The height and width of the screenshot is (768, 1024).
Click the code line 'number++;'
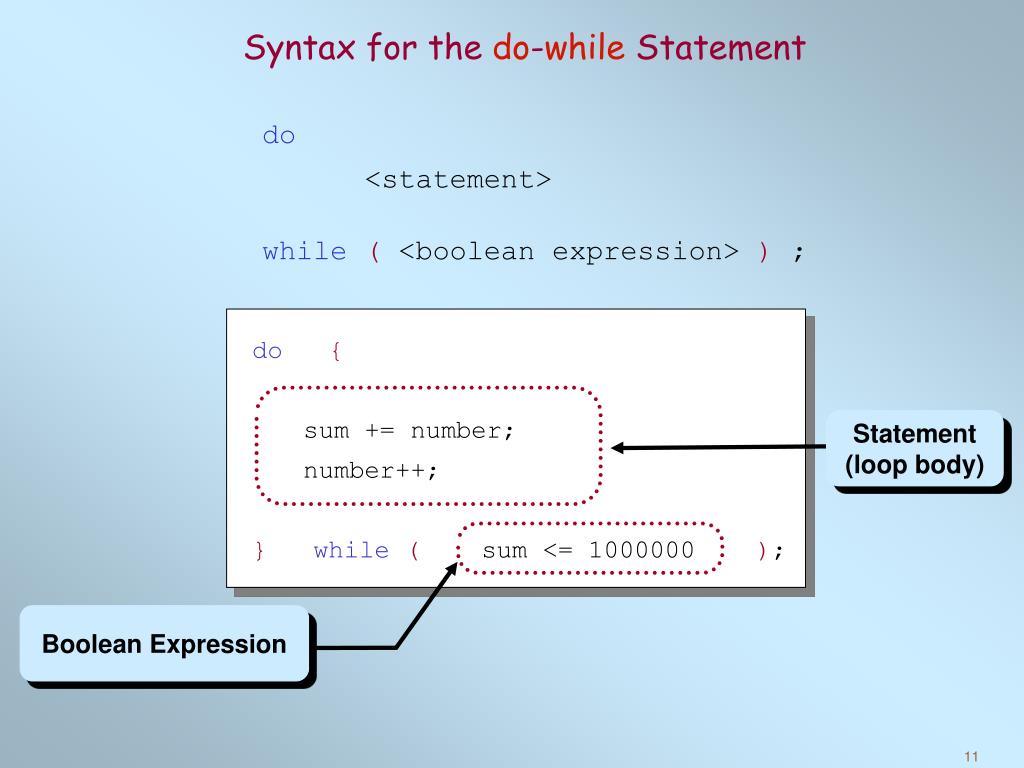pos(370,471)
